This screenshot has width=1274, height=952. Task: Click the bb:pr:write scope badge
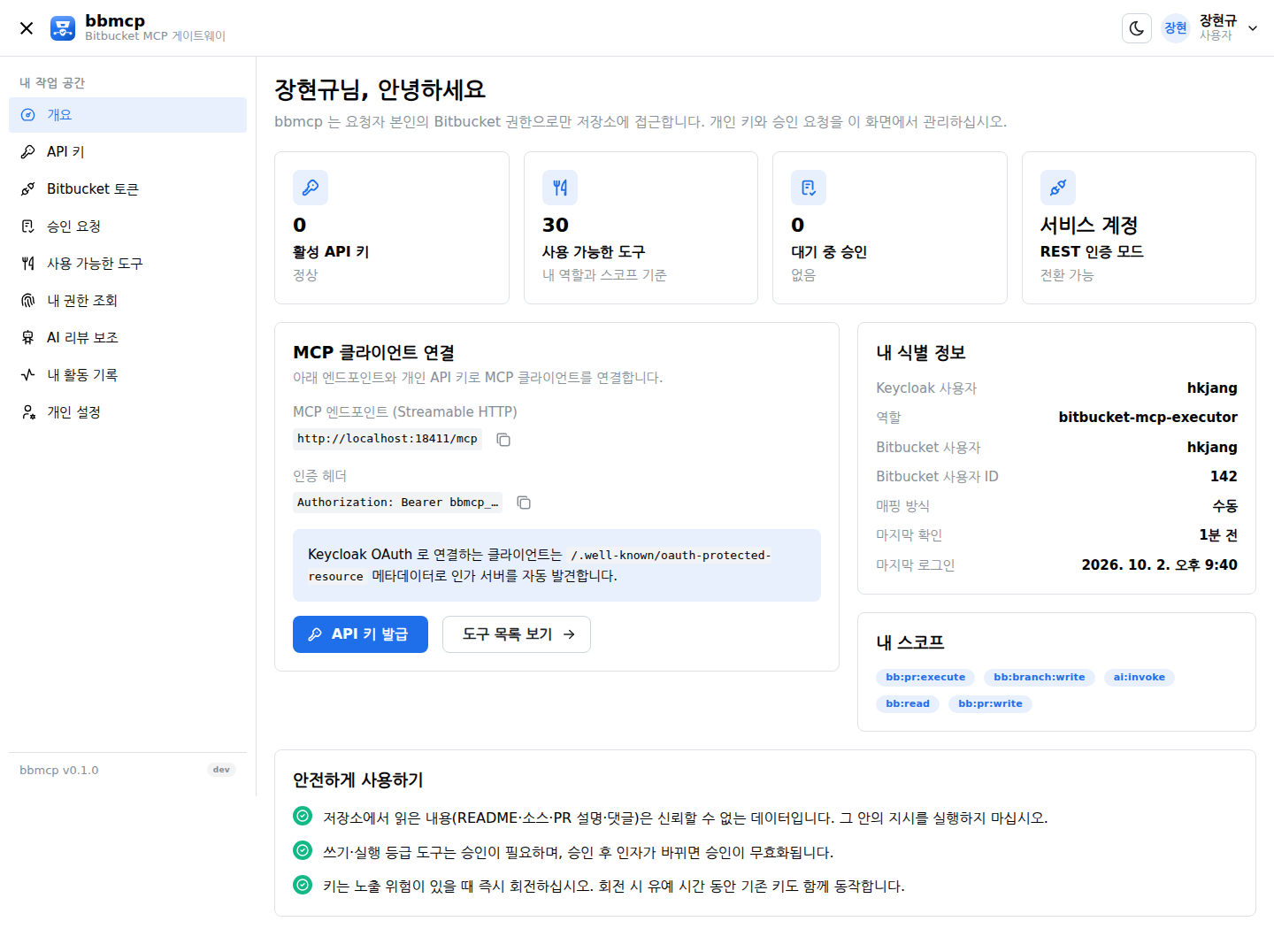(990, 704)
